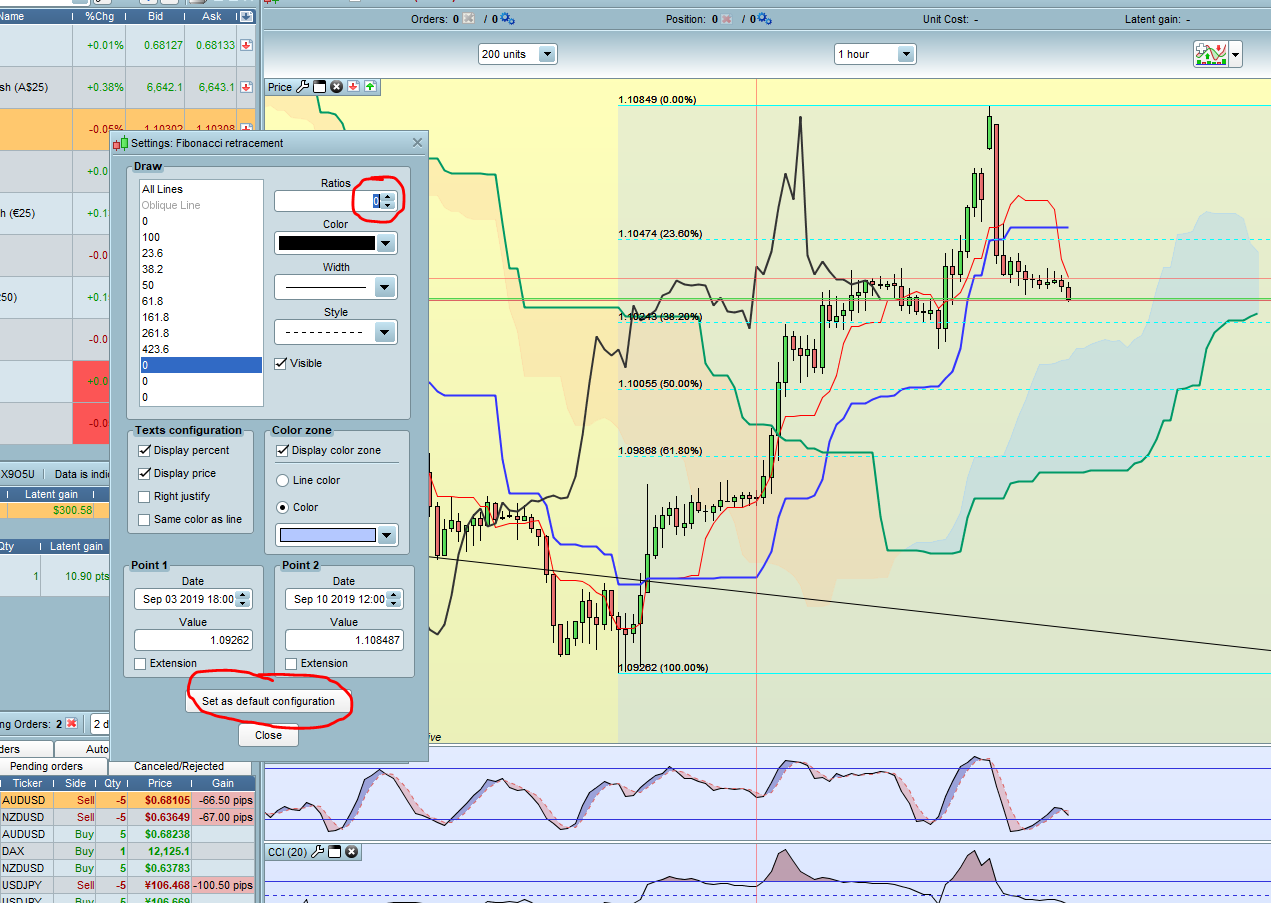This screenshot has height=903, width=1271.
Task: Click the light blue zone color swatch
Action: coord(328,535)
